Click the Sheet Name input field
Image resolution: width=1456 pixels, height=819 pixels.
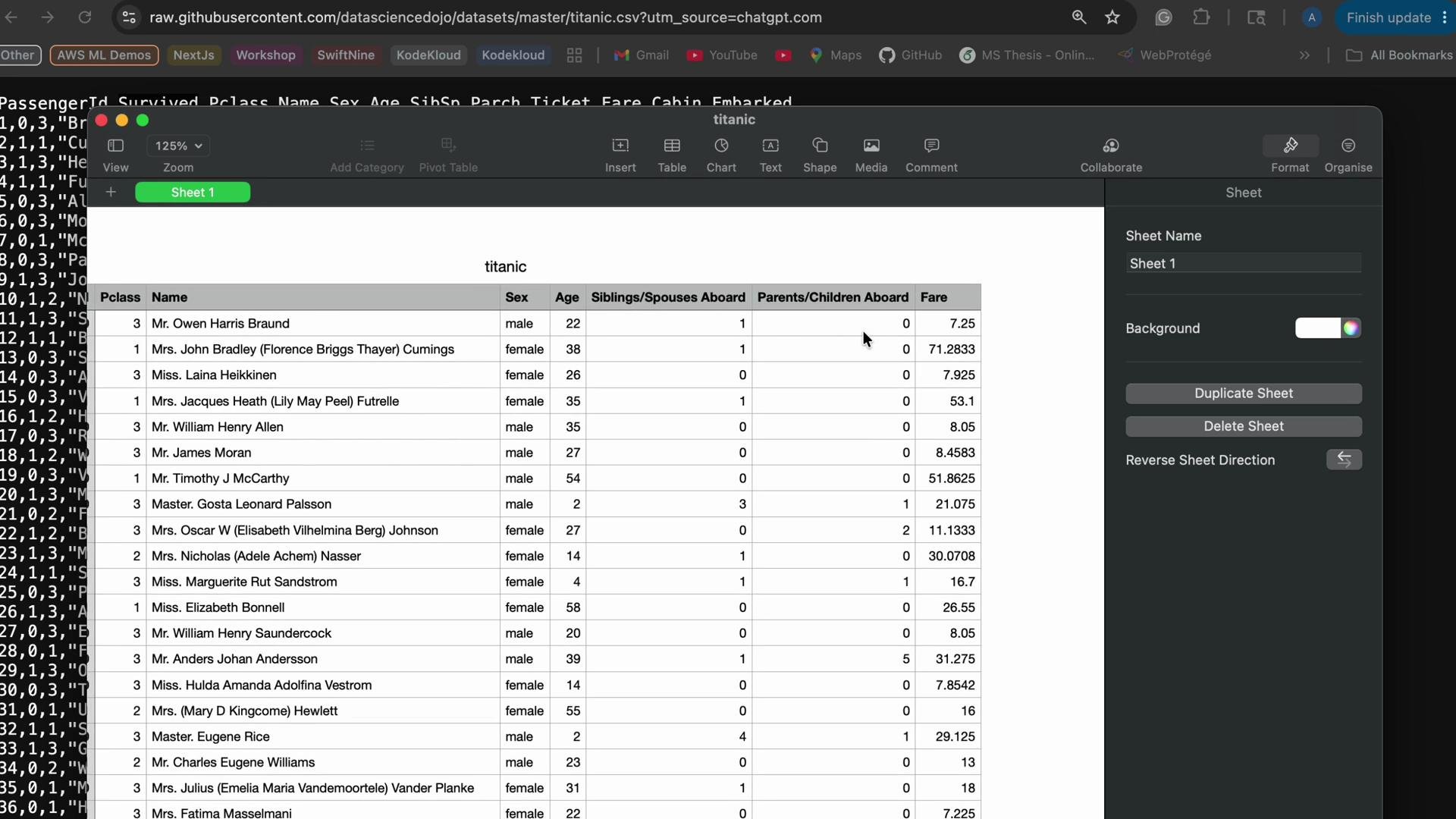click(1243, 263)
